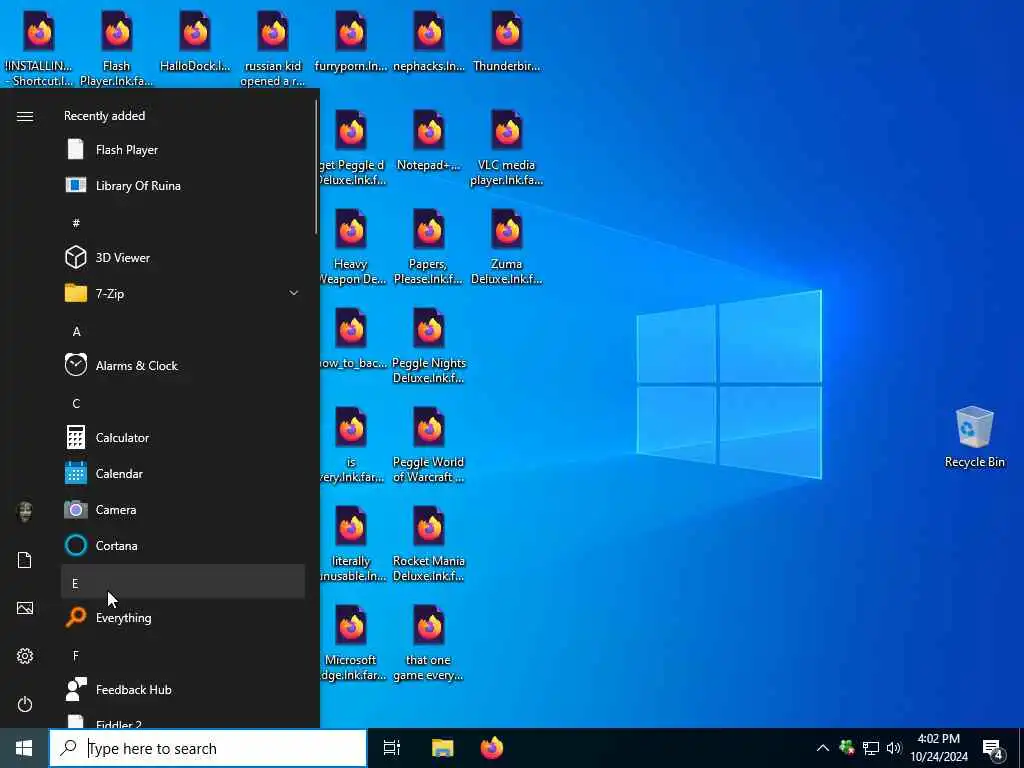Screen dimensions: 1024x768
Task: Open 3D Viewer app
Action: [x=183, y=257]
